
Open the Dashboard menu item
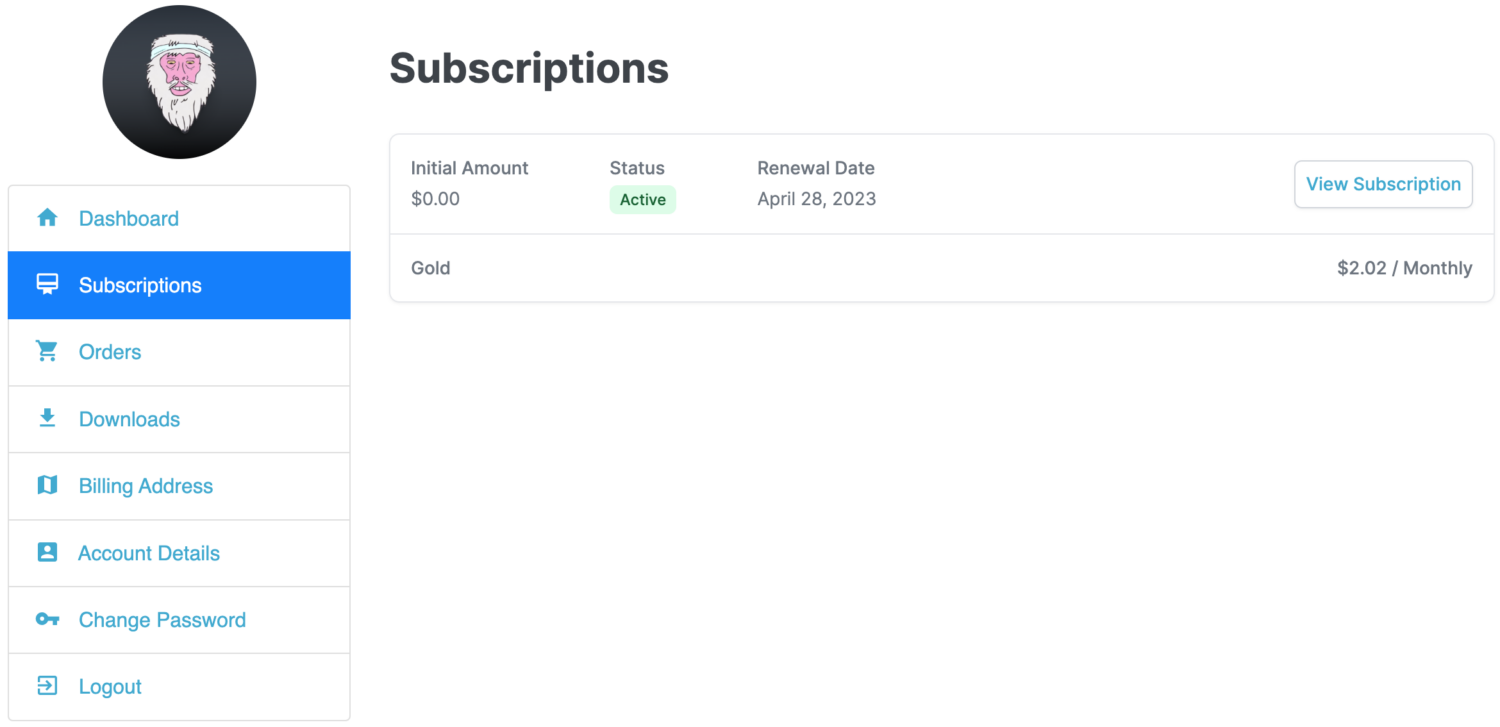coord(179,218)
